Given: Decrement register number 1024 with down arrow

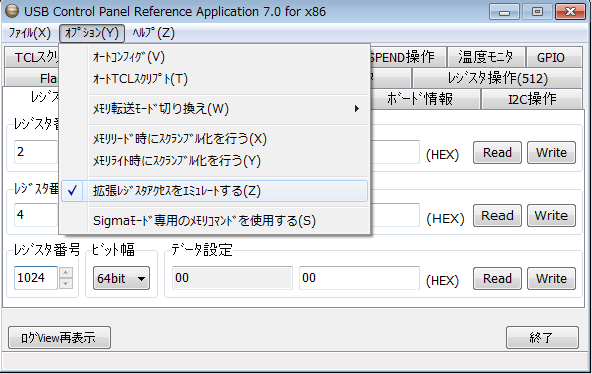Looking at the screenshot, I should (66, 283).
